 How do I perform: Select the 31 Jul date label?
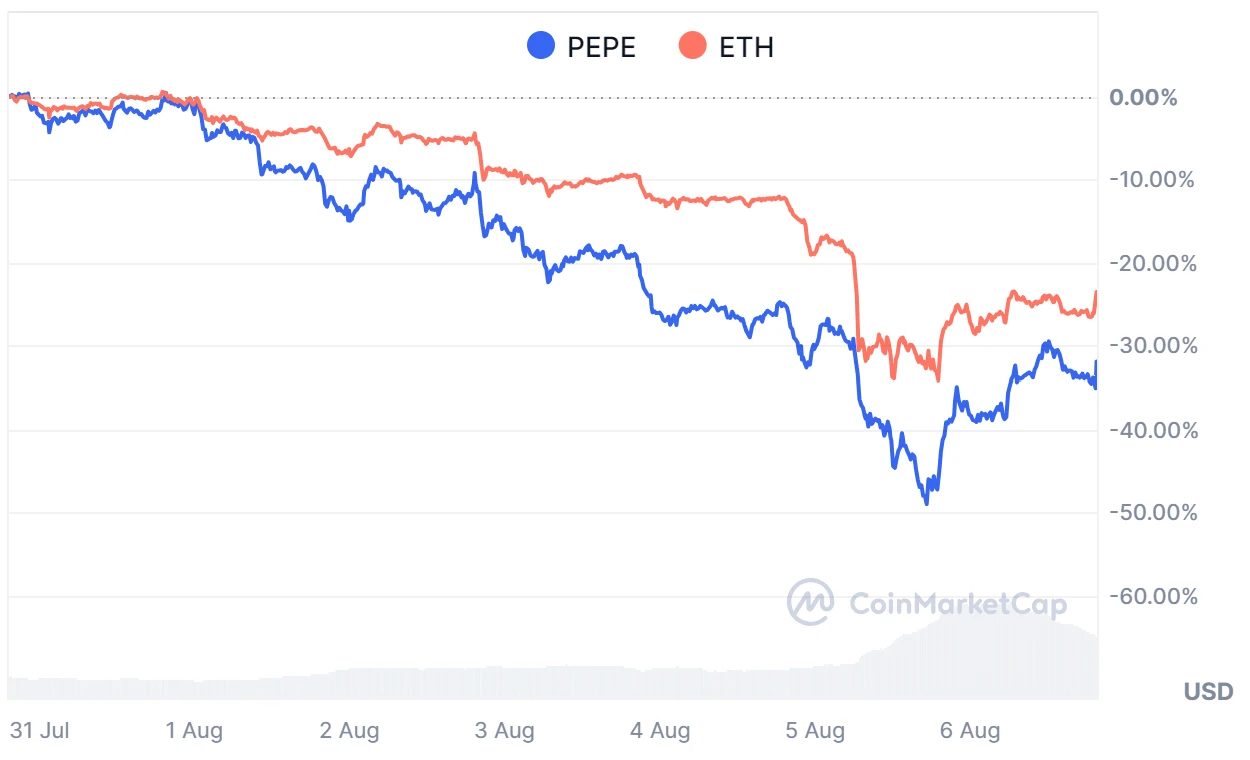[x=39, y=731]
